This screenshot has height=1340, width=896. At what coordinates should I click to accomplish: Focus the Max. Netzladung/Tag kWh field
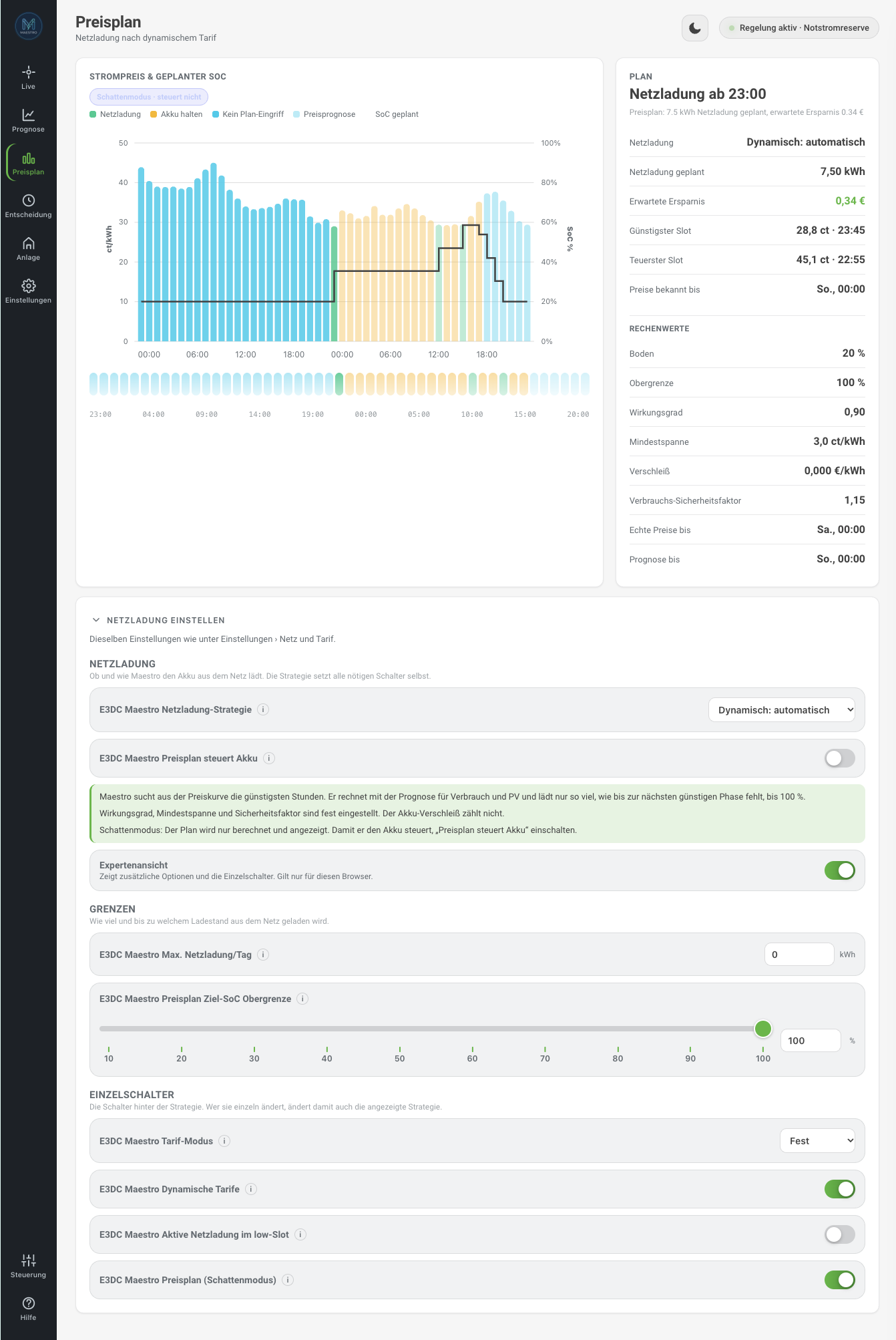[799, 955]
